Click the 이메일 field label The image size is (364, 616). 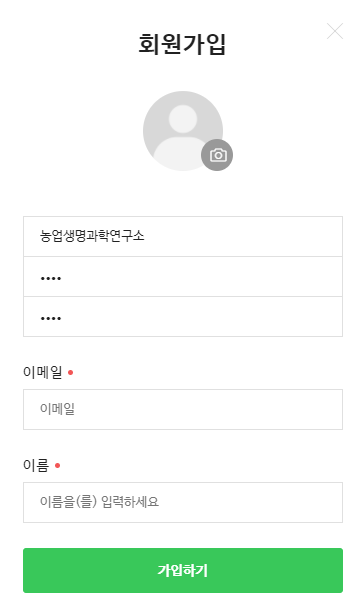pyautogui.click(x=42, y=372)
